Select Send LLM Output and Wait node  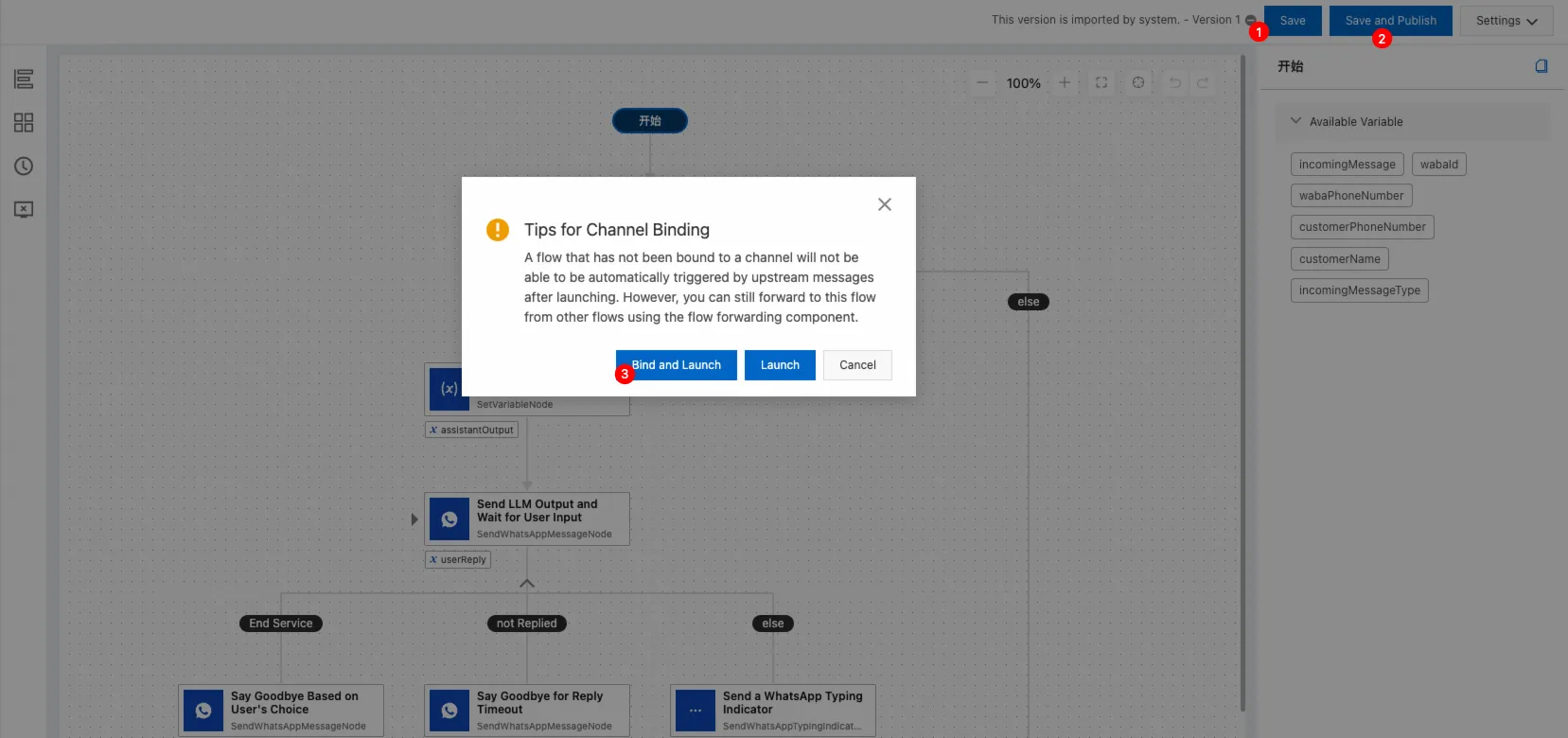(x=527, y=518)
